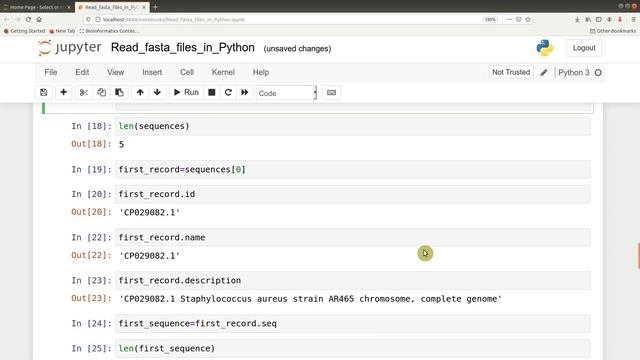Copy selected cells using the toolbar icon
Screen dimensions: 640x360
pyautogui.click(x=102, y=93)
